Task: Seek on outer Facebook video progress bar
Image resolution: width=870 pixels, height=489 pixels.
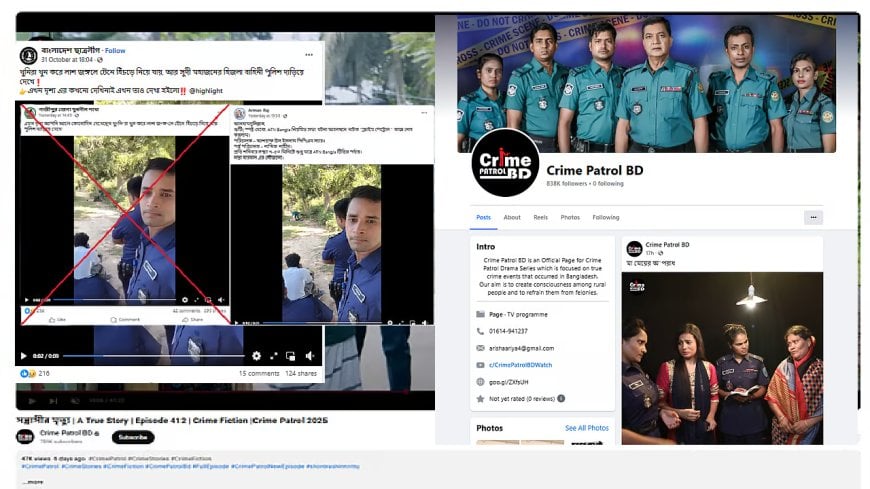Action: [154, 356]
